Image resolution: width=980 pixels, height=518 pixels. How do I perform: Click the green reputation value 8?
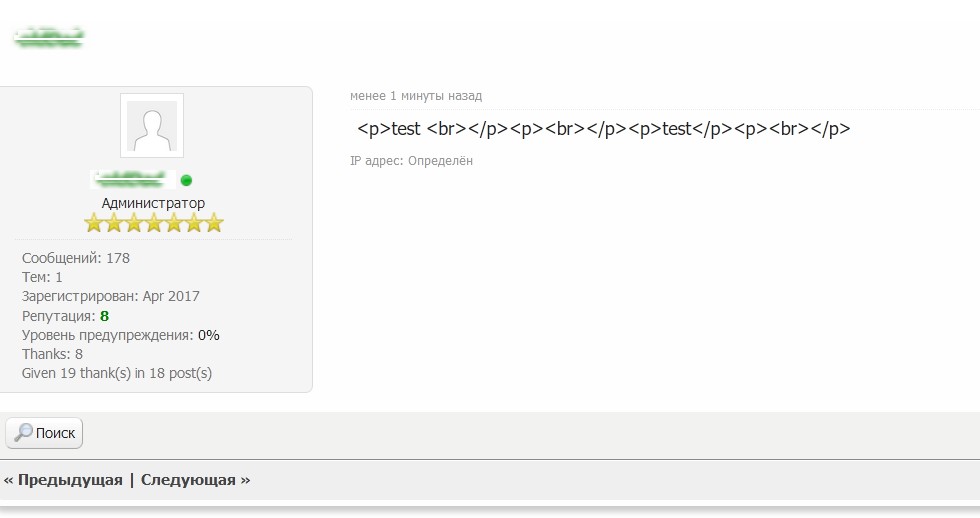pyautogui.click(x=104, y=316)
